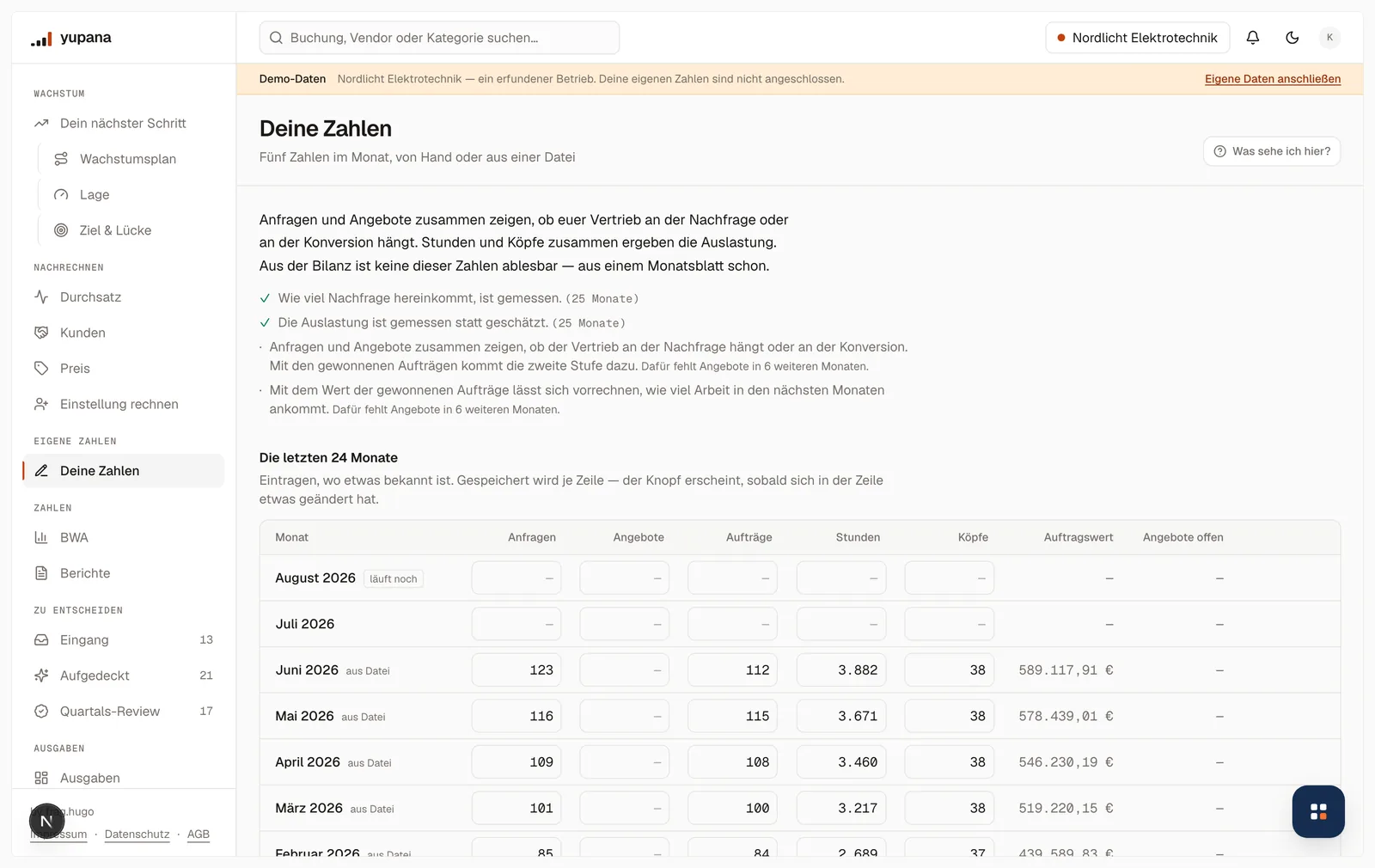Image resolution: width=1375 pixels, height=868 pixels.
Task: Click the trend icon for Dein nächster Schritt
Action: pos(41,124)
